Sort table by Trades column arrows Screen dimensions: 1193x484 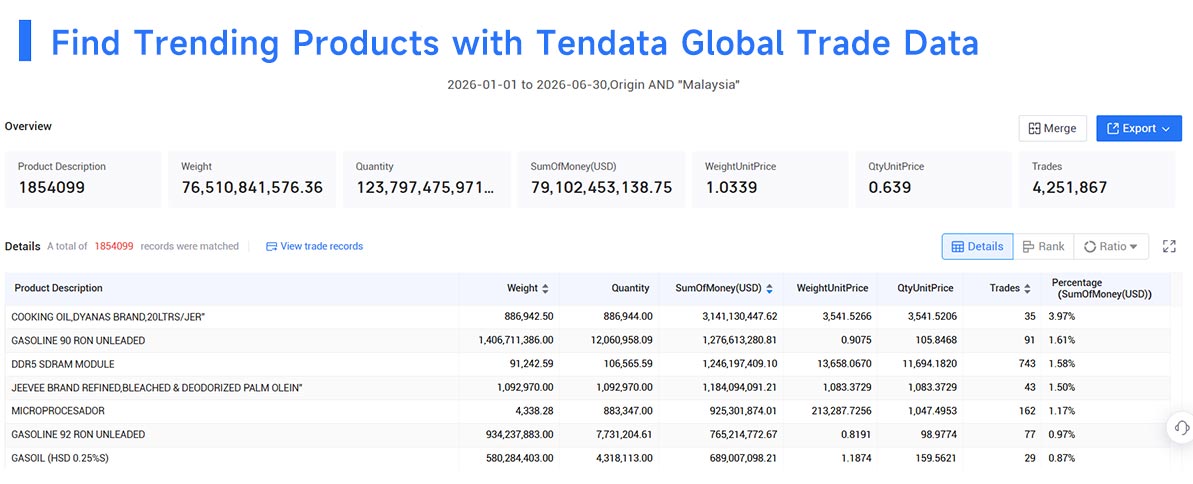pyautogui.click(x=1027, y=289)
